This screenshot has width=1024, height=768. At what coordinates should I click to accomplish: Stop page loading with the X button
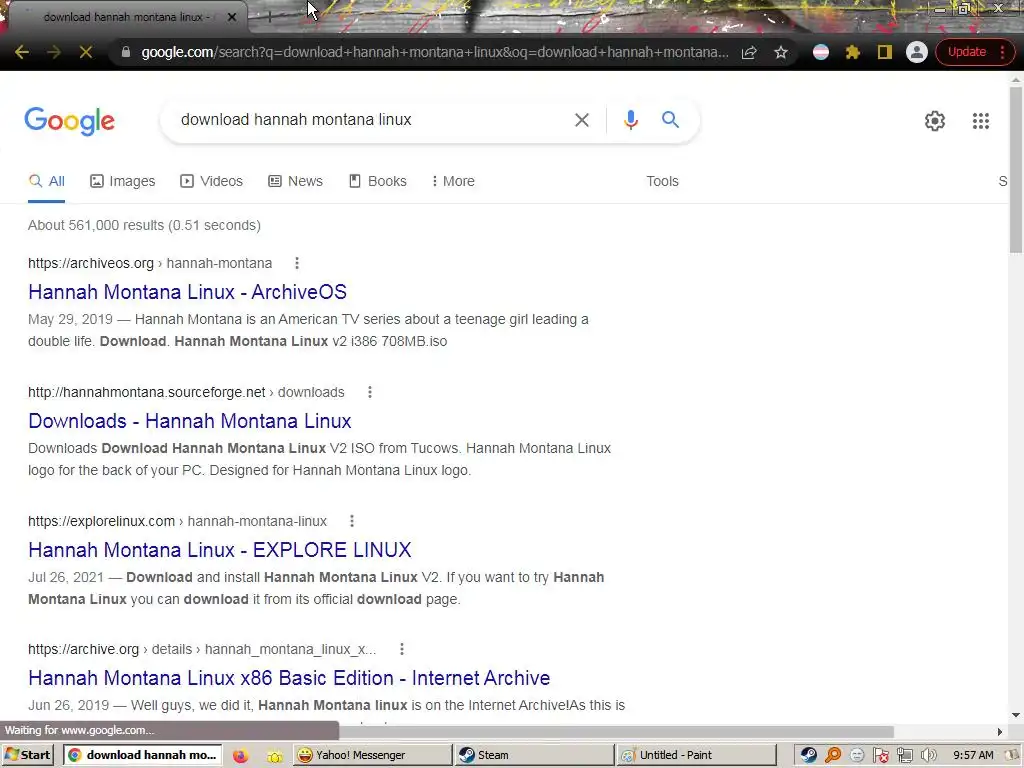pyautogui.click(x=86, y=52)
